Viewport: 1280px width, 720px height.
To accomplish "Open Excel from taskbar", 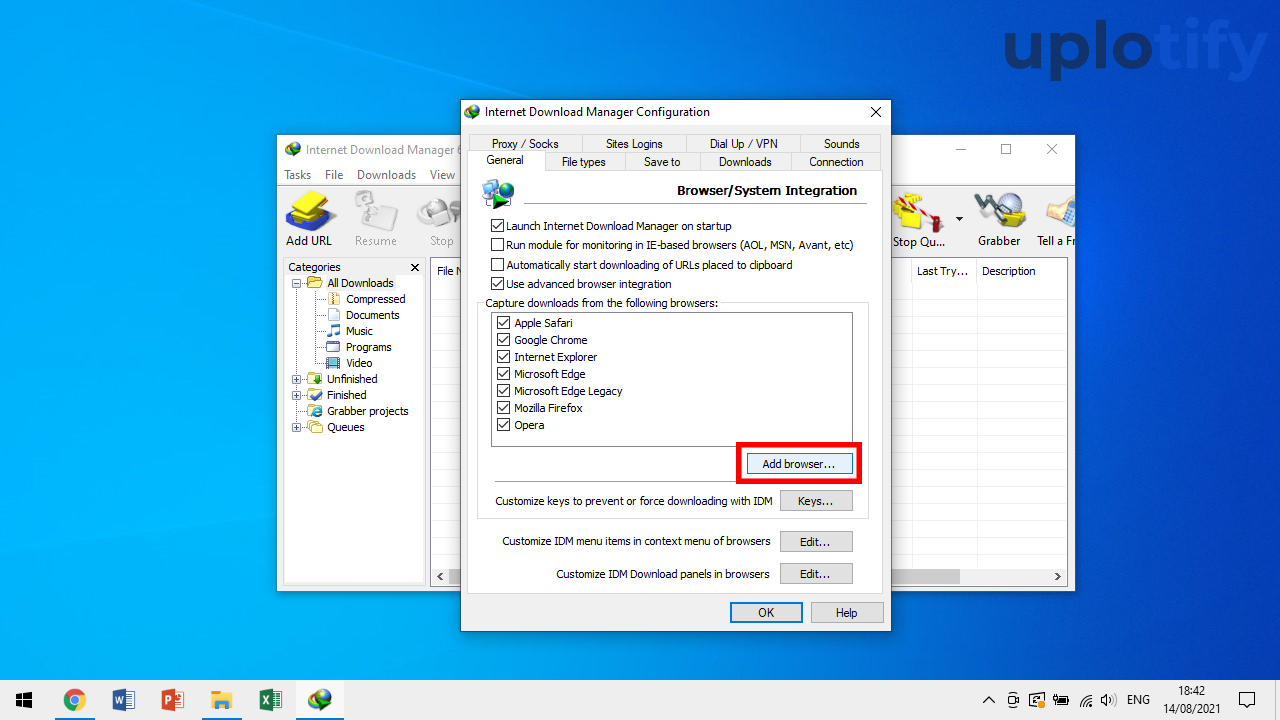I will pyautogui.click(x=270, y=700).
